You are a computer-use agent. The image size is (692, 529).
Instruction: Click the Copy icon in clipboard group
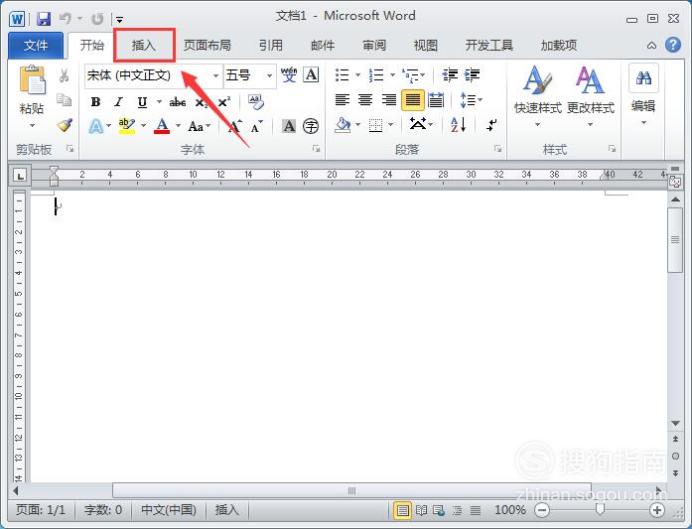(64, 100)
